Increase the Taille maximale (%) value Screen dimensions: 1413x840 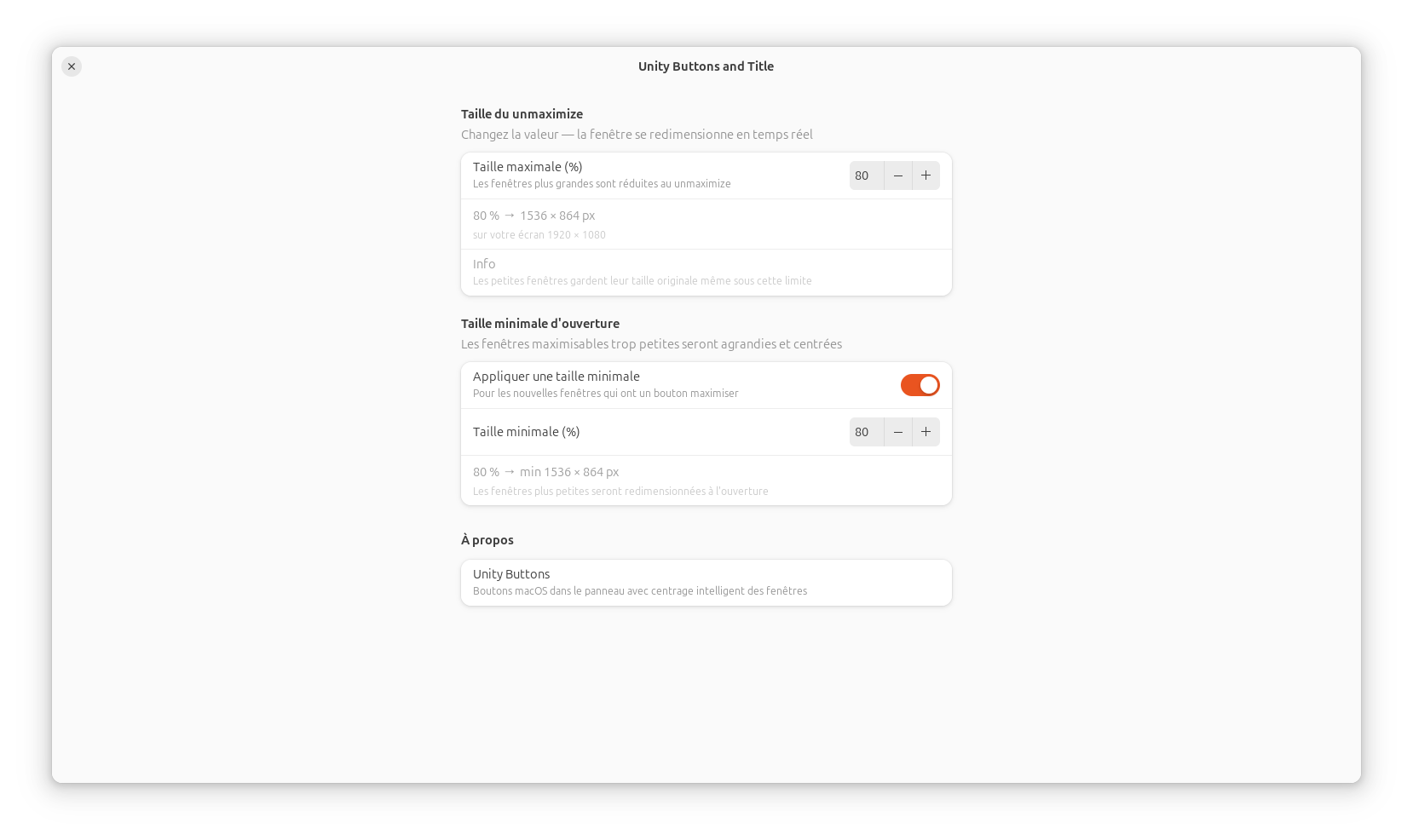tap(926, 175)
